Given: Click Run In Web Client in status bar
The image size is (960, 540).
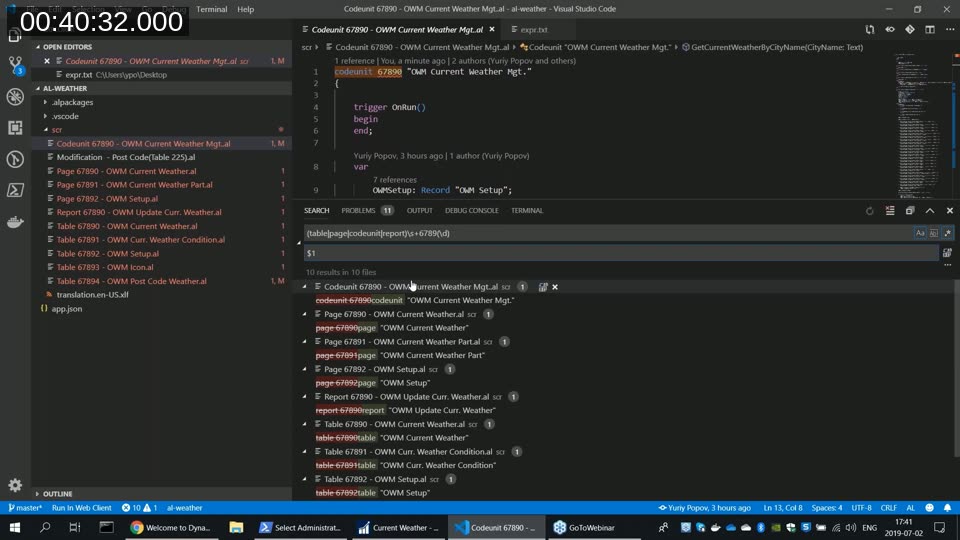Looking at the screenshot, I should coord(81,508).
